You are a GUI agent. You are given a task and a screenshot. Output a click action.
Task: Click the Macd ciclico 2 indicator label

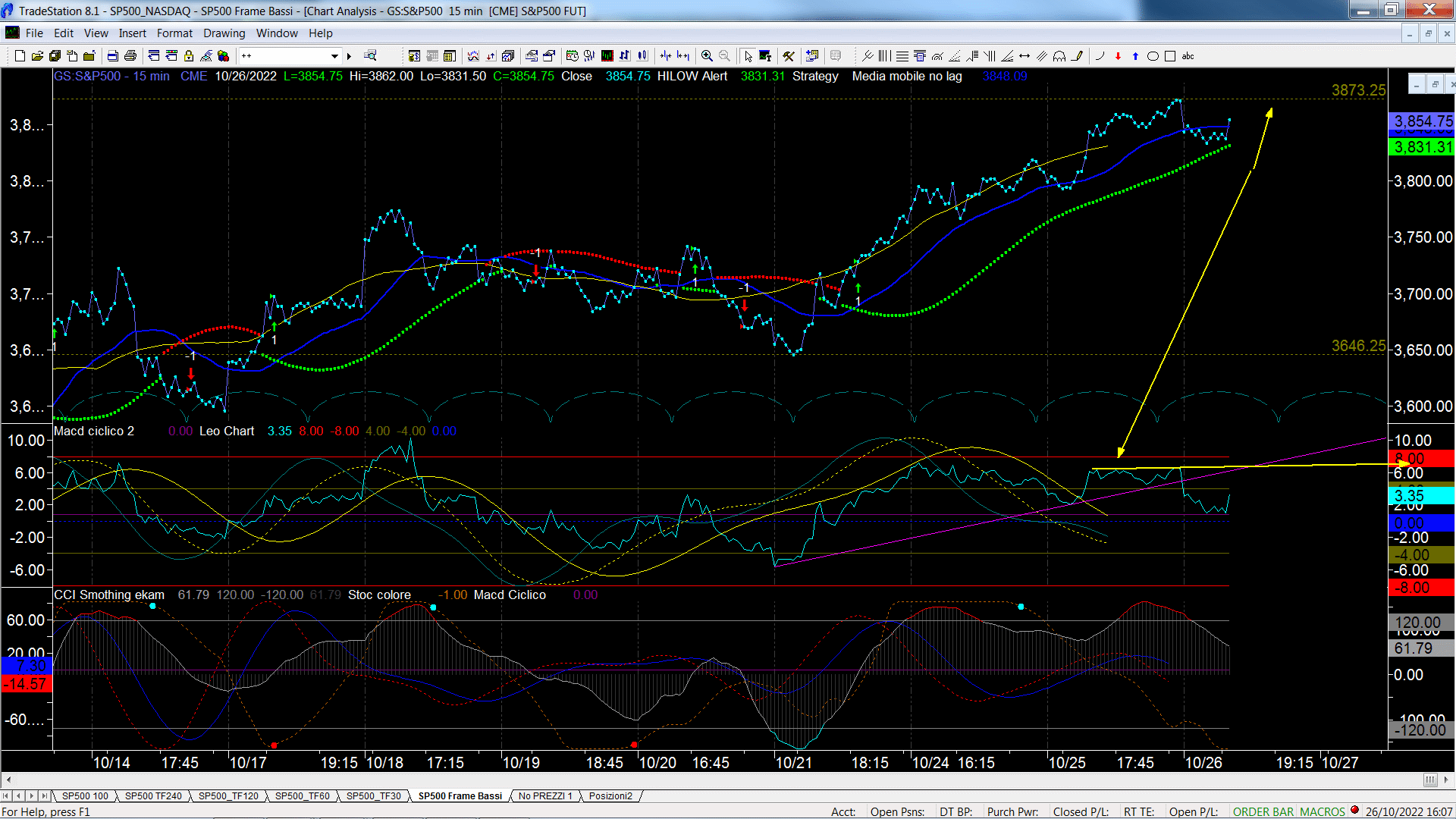coord(94,431)
